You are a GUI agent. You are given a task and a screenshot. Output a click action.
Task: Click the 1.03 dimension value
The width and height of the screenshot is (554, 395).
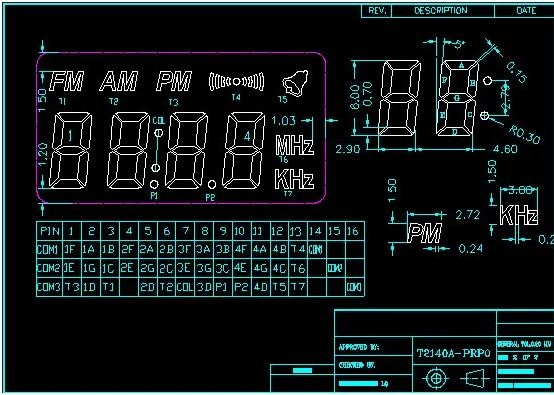tap(283, 121)
